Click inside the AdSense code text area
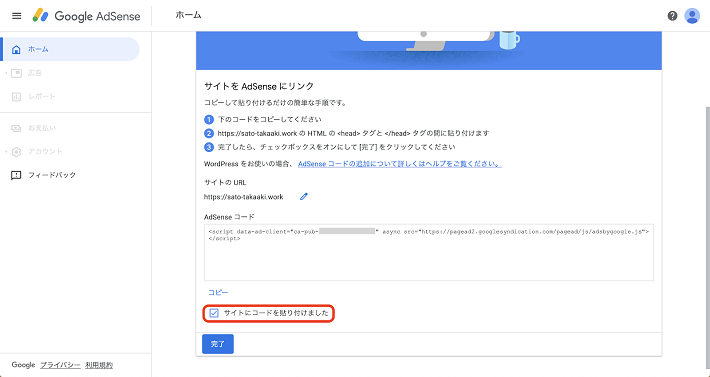710x377 pixels. (x=429, y=252)
